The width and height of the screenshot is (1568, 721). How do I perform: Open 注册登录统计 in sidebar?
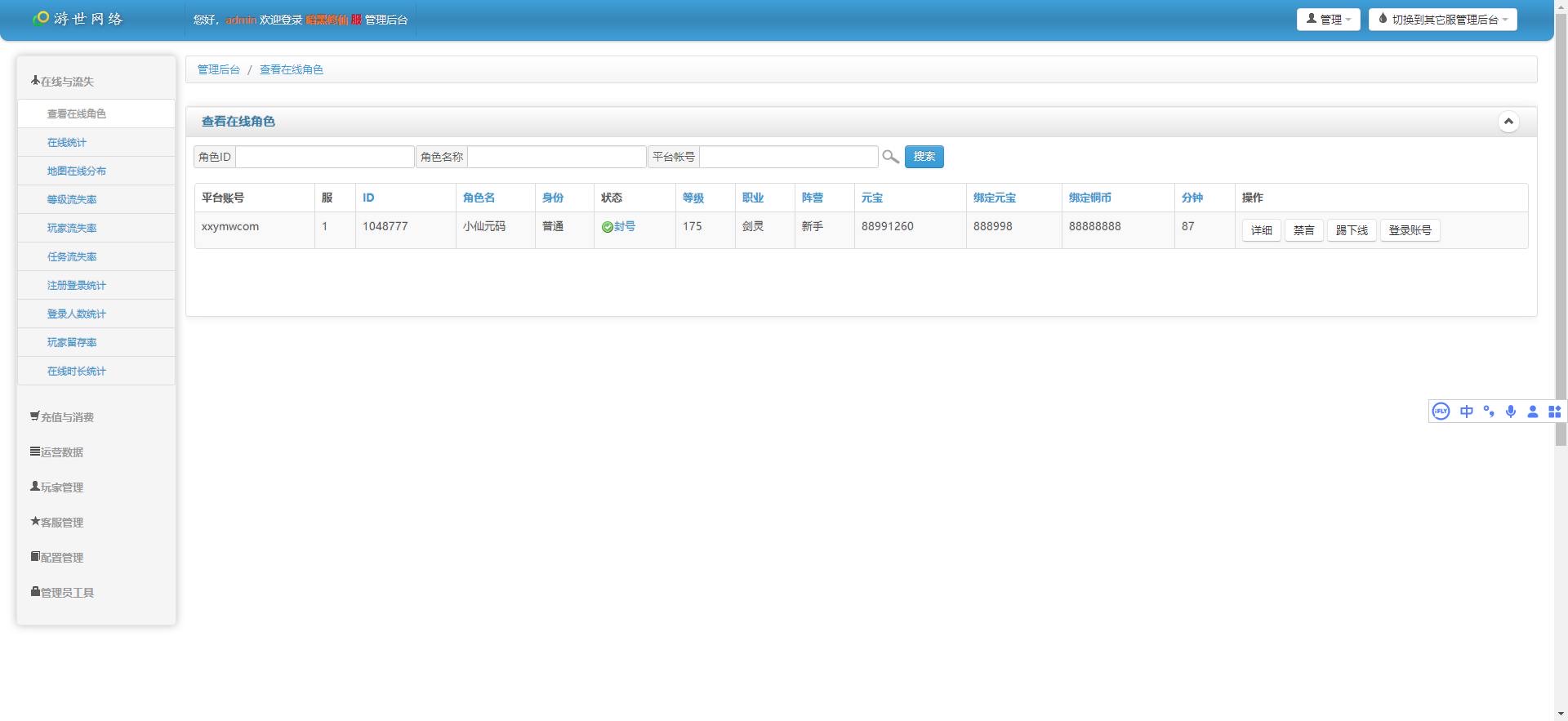(96, 285)
